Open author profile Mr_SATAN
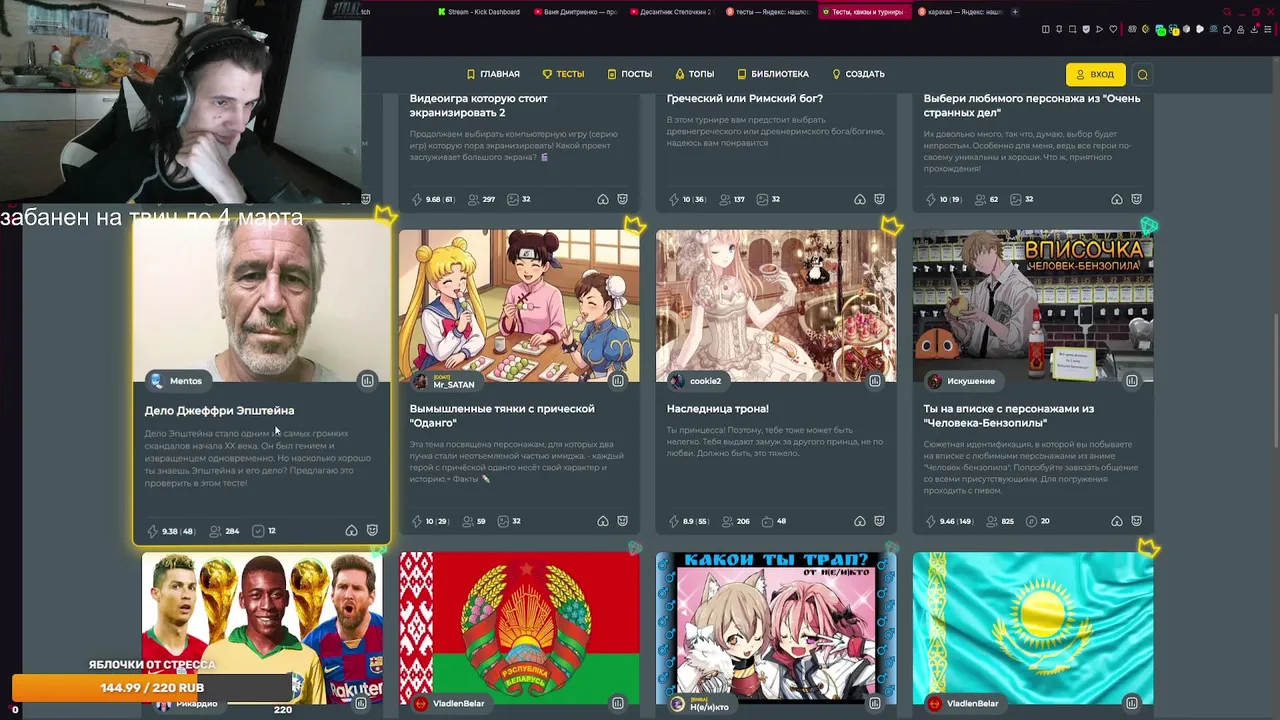The width and height of the screenshot is (1280, 720). pyautogui.click(x=445, y=382)
